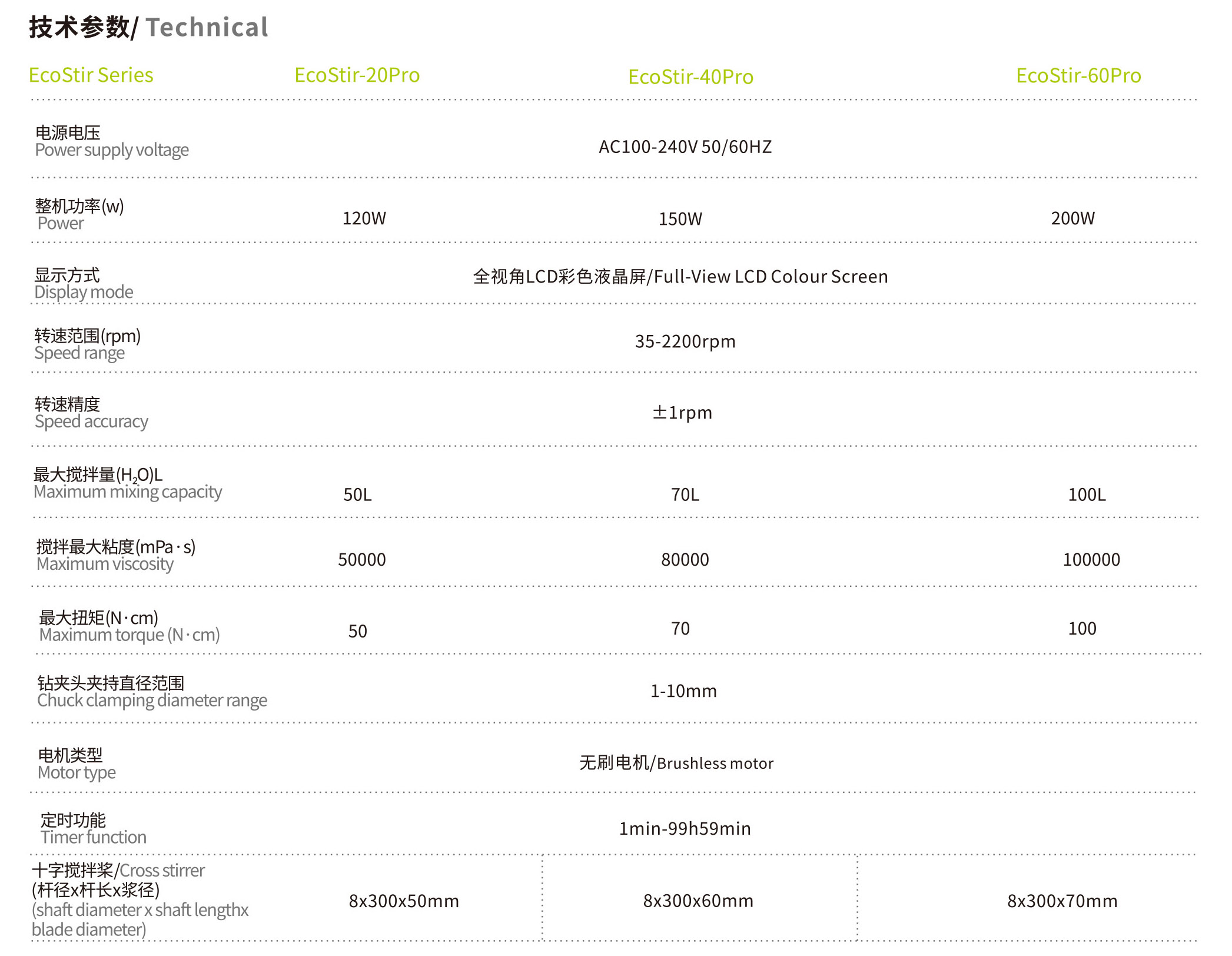1232x956 pixels.
Task: Click the 70L mixing capacity value
Action: tap(685, 494)
